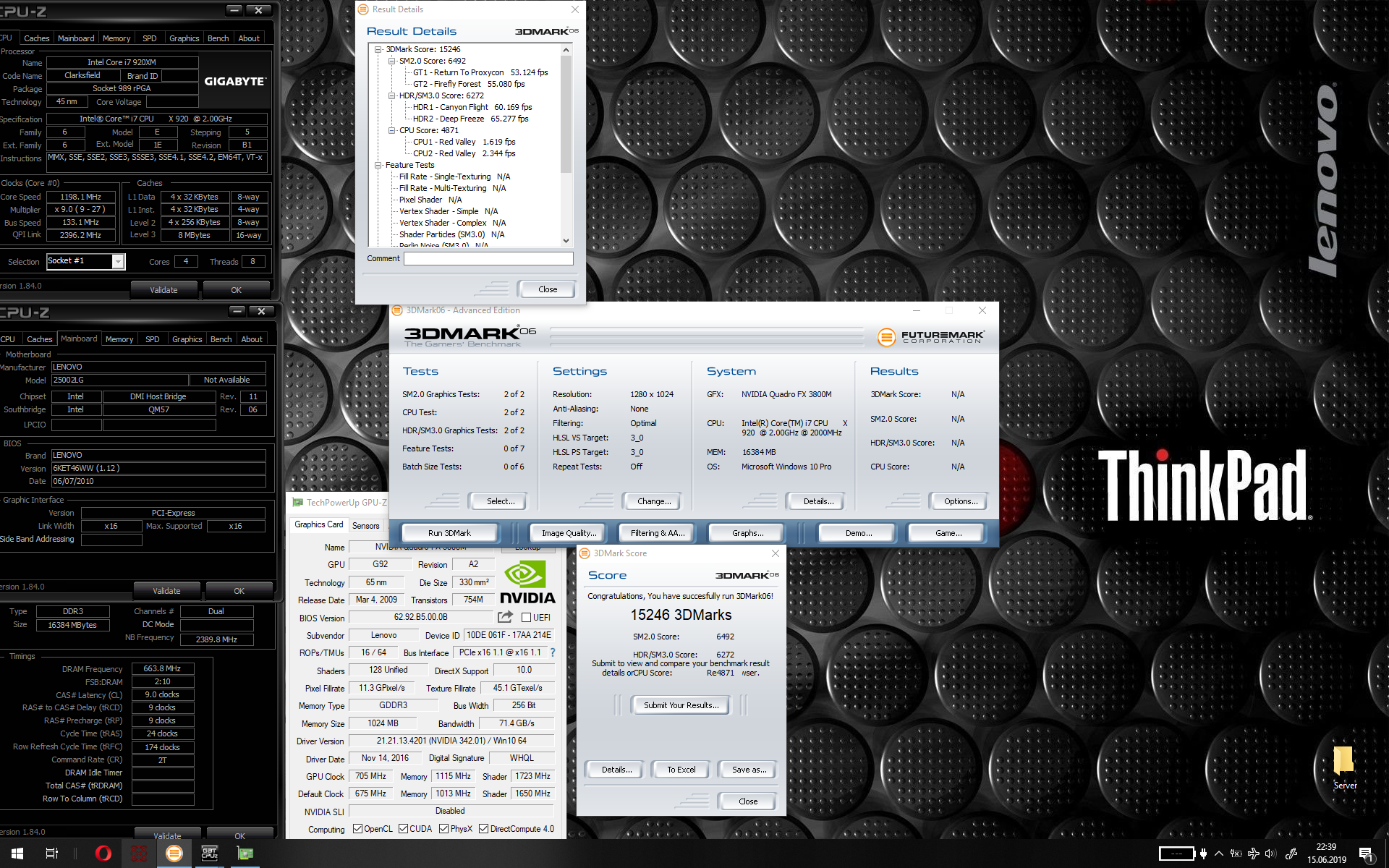1389x868 pixels.
Task: Click scroll down arrow in Result Details
Action: point(566,241)
